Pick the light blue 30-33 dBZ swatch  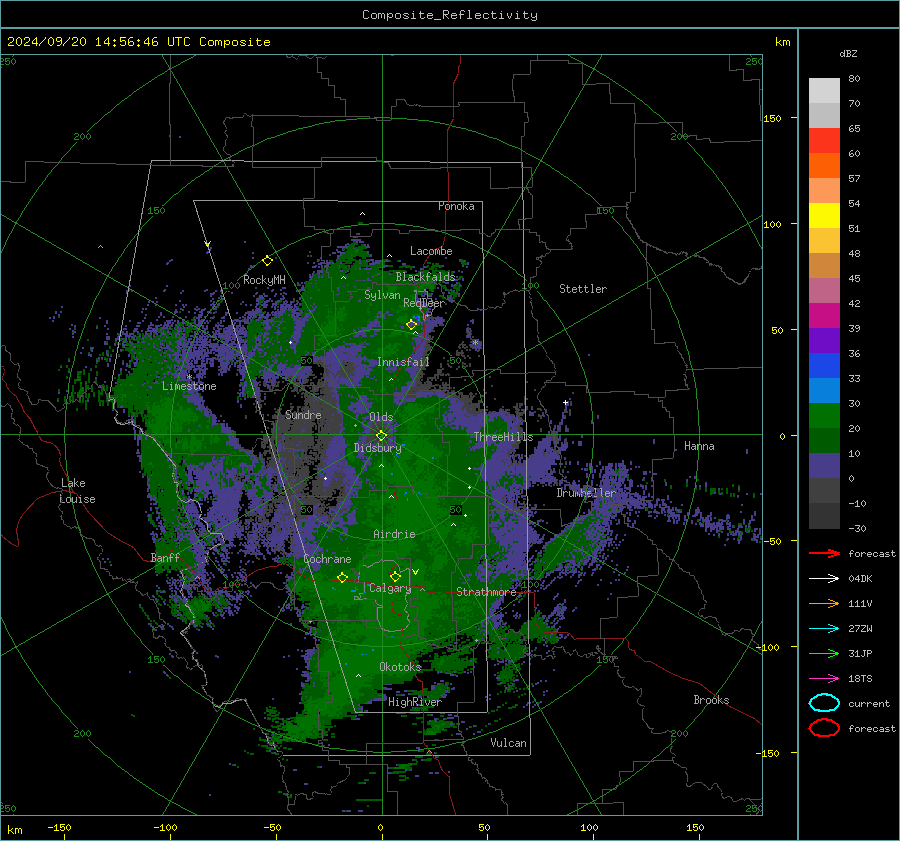[x=824, y=391]
